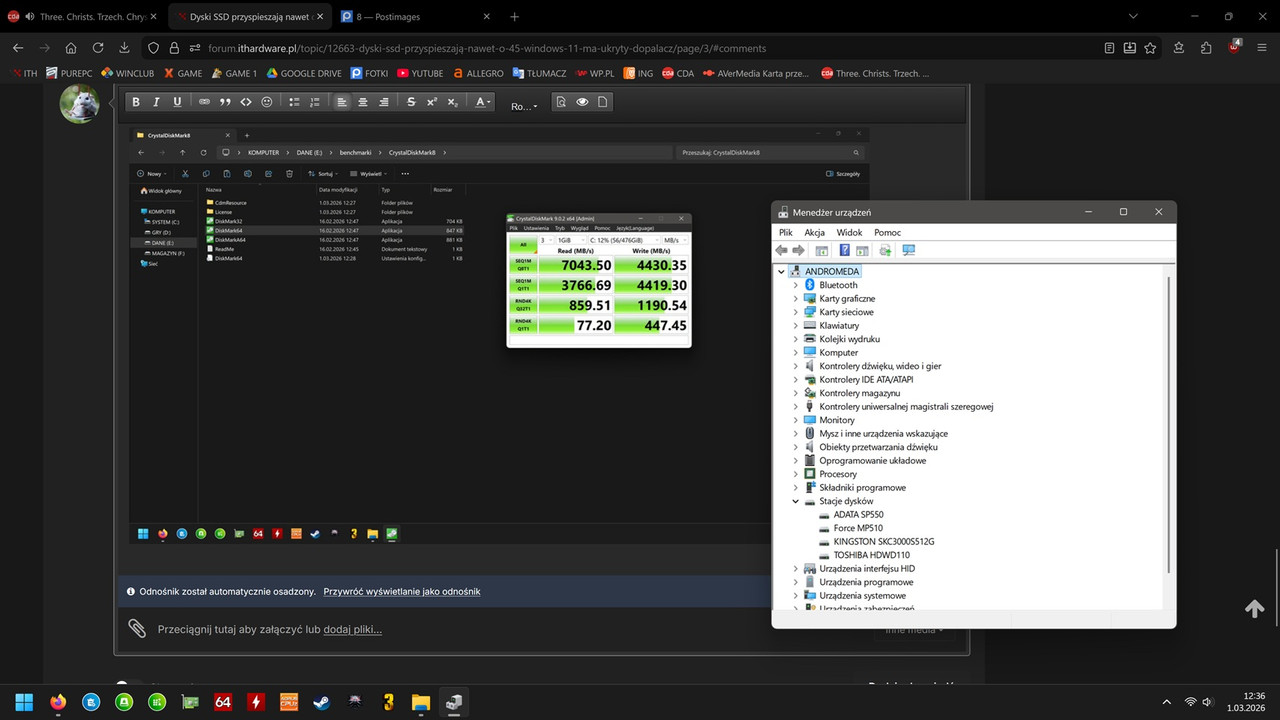Toggle bold formatting in the post editor
Image resolution: width=1280 pixels, height=720 pixels.
click(x=137, y=102)
